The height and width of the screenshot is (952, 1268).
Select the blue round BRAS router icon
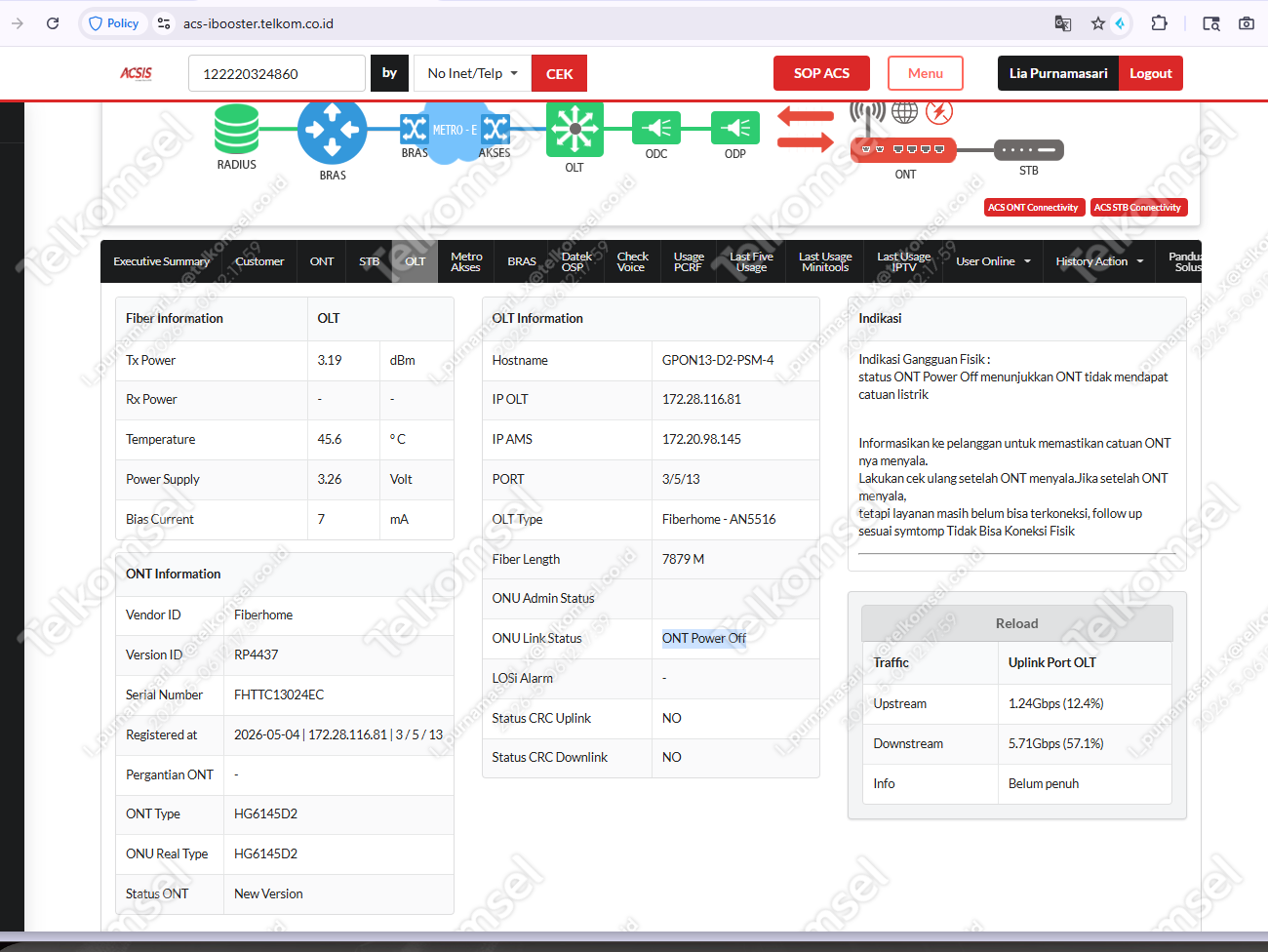(333, 130)
